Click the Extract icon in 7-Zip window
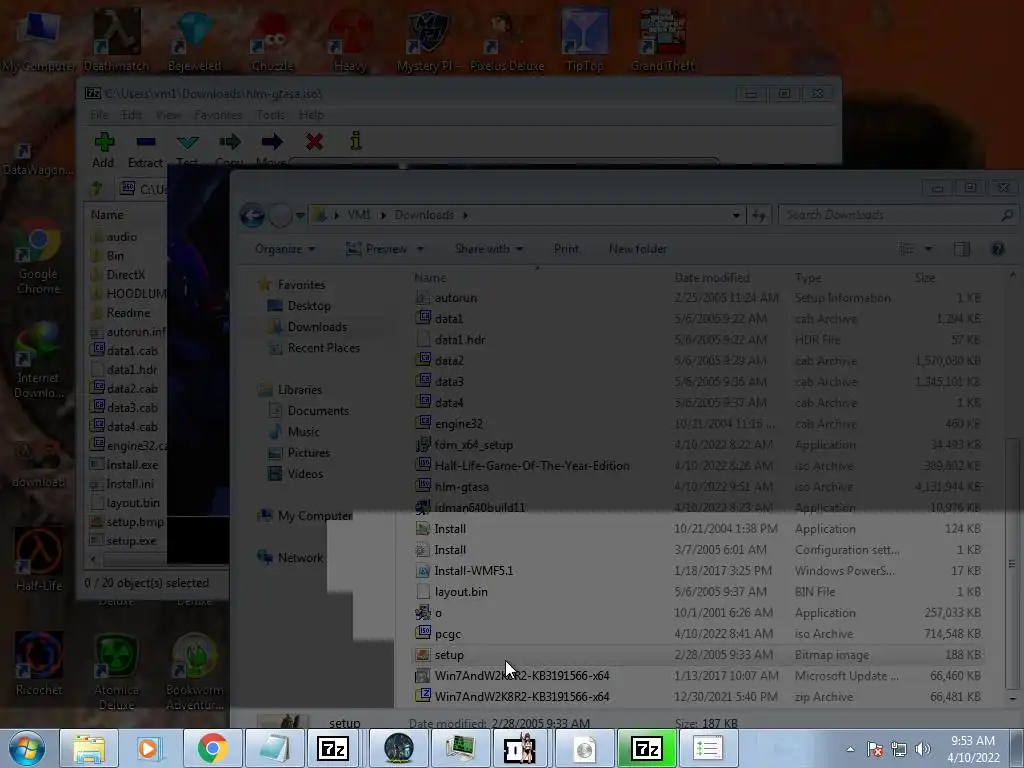Viewport: 1024px width, 768px height. (x=146, y=142)
